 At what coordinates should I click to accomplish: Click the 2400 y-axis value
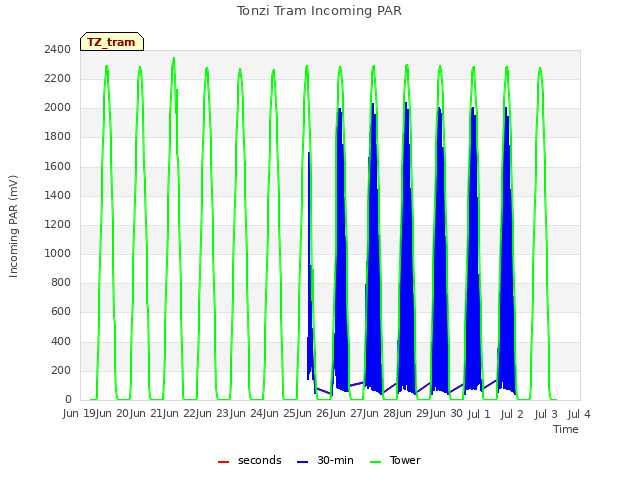tap(58, 50)
